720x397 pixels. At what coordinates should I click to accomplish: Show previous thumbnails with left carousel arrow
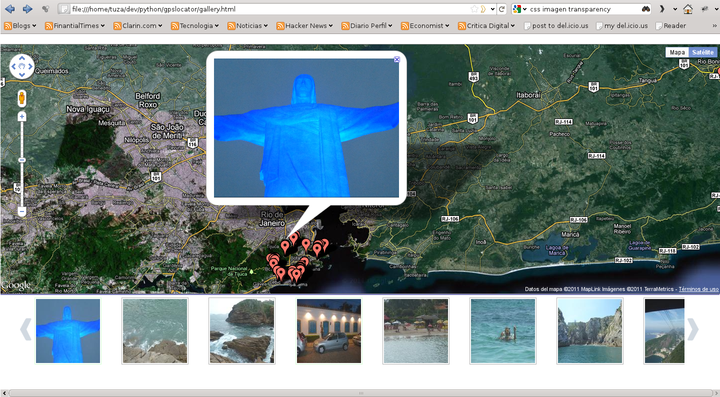coord(26,330)
